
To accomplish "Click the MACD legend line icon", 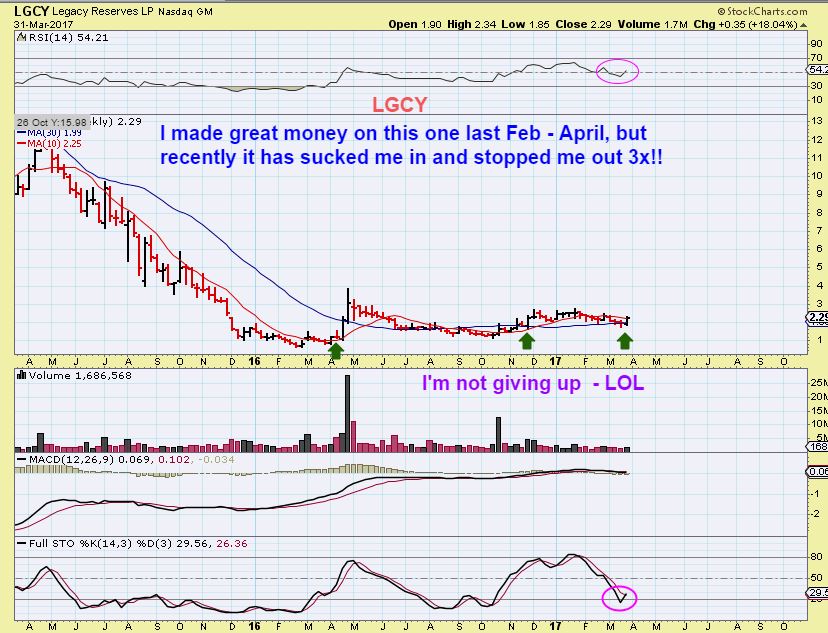I will coord(22,459).
